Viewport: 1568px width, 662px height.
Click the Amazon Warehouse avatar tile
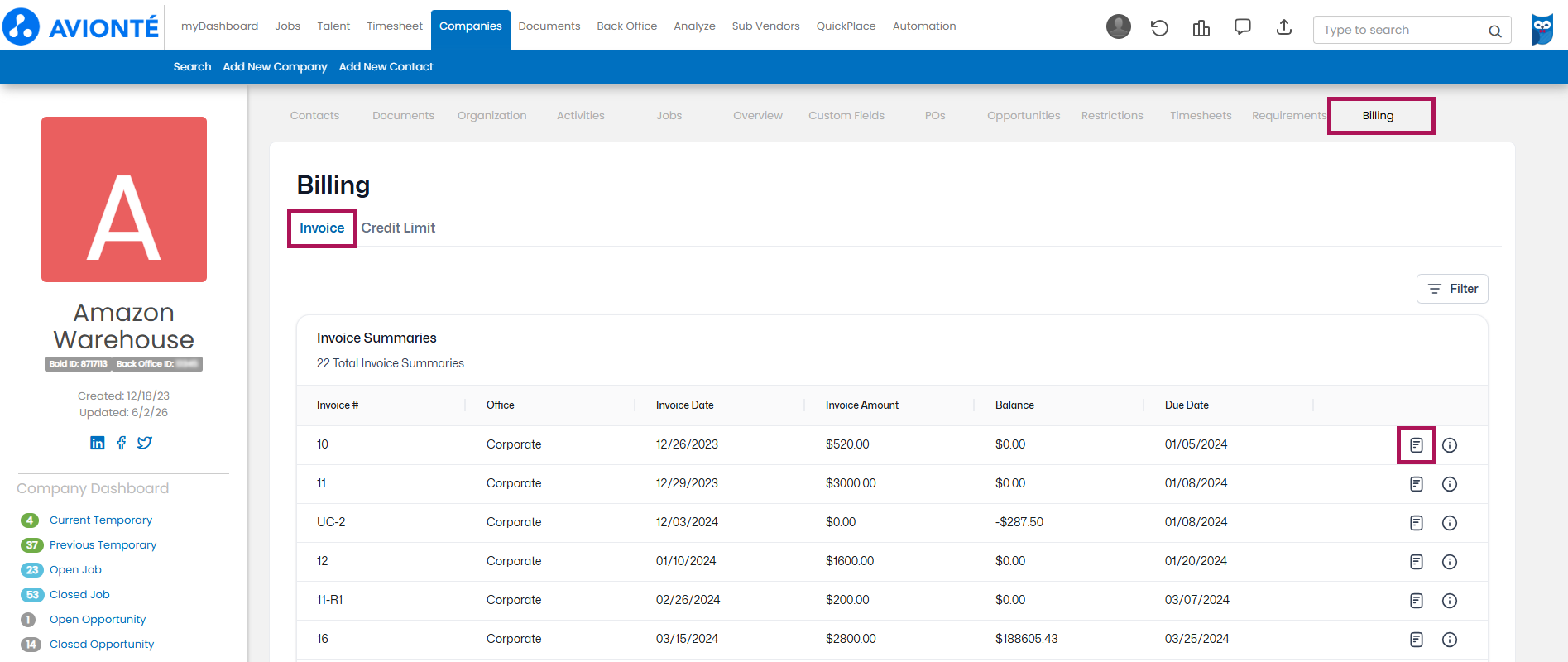124,199
